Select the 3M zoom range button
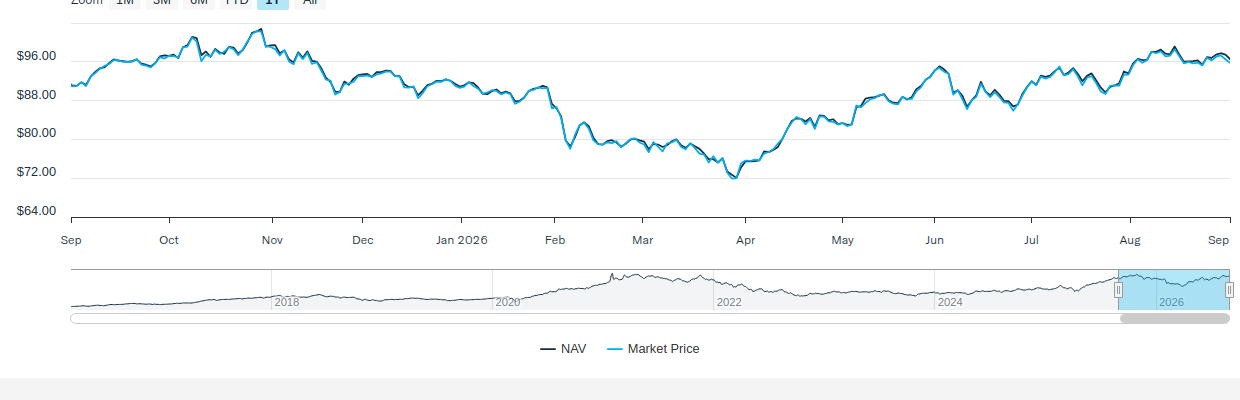 pyautogui.click(x=162, y=3)
